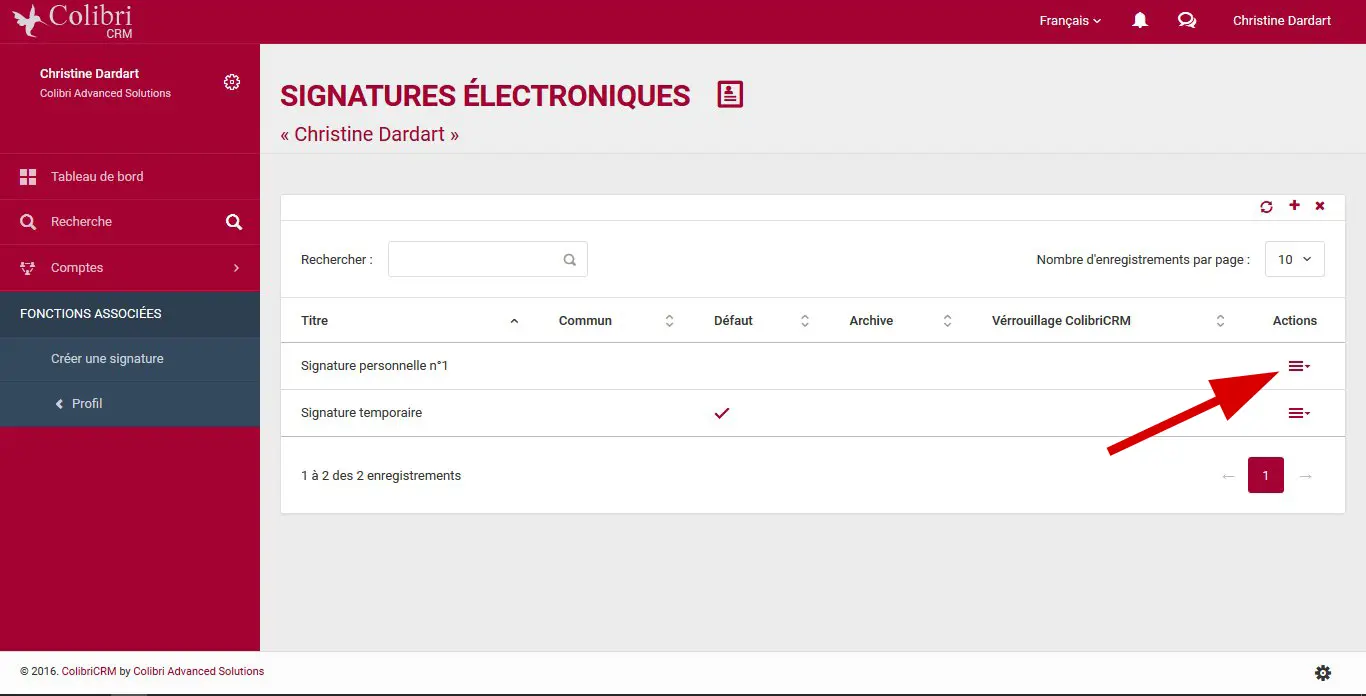Add a new signature with plus icon
This screenshot has width=1366, height=696.
tap(1294, 205)
